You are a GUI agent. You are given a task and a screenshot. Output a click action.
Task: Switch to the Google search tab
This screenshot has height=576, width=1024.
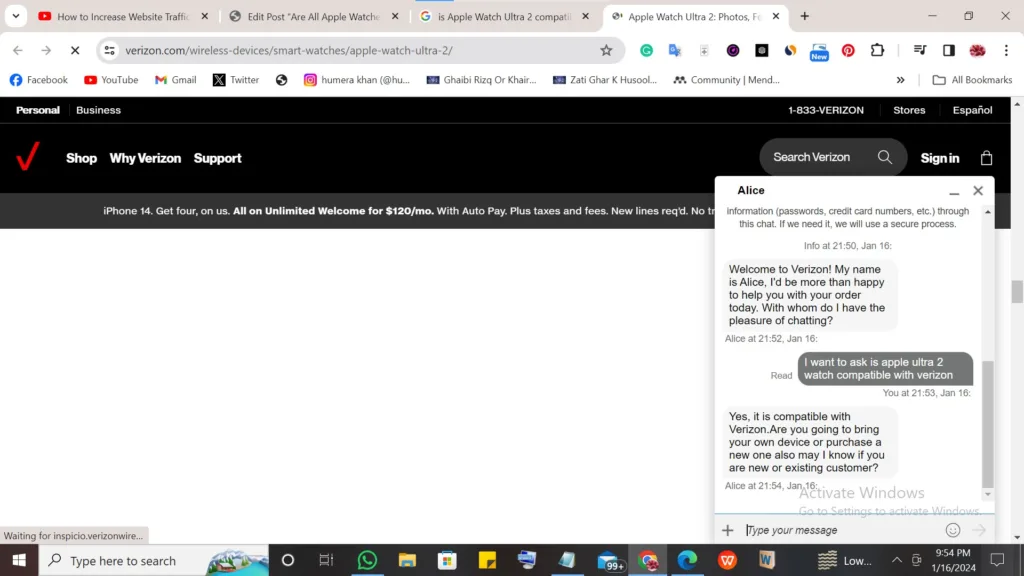[x=504, y=16]
